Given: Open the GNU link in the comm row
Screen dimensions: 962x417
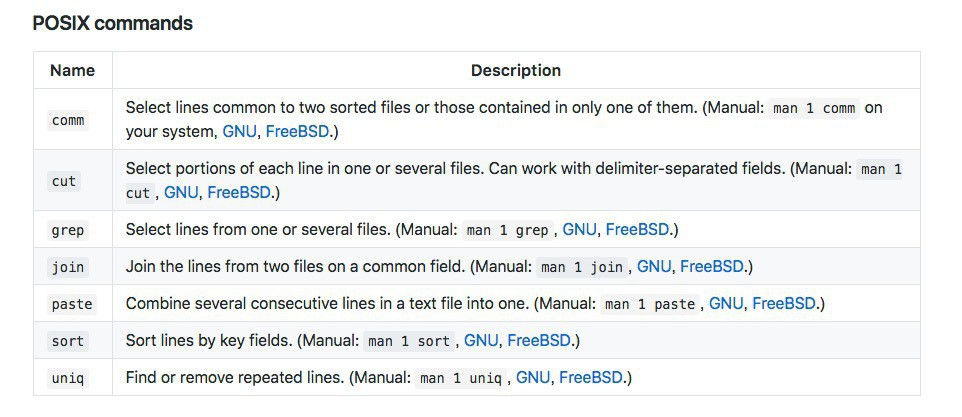Looking at the screenshot, I should tap(239, 132).
